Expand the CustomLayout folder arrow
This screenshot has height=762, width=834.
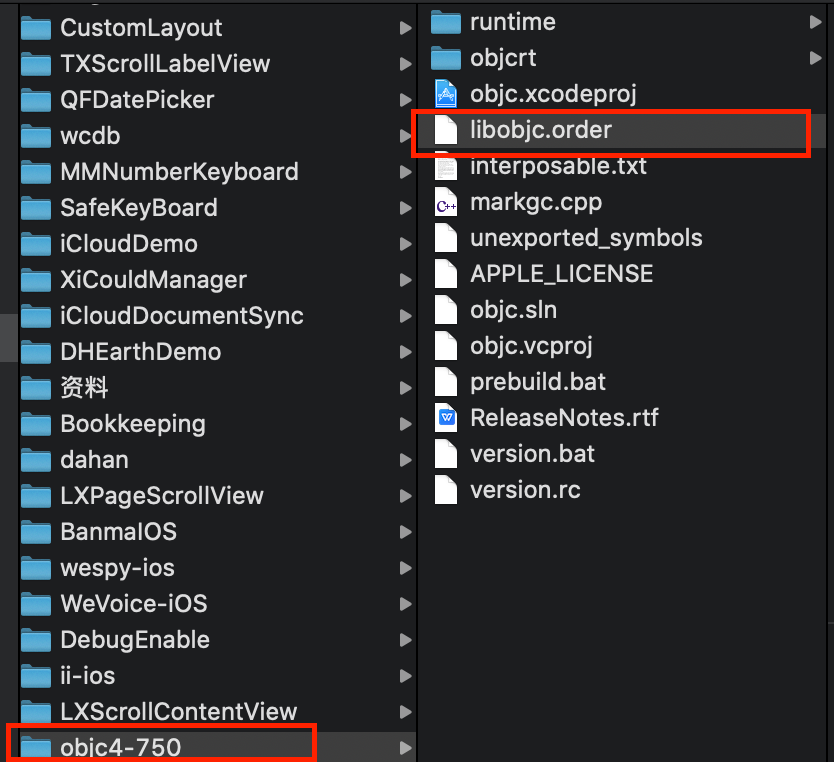pos(406,28)
